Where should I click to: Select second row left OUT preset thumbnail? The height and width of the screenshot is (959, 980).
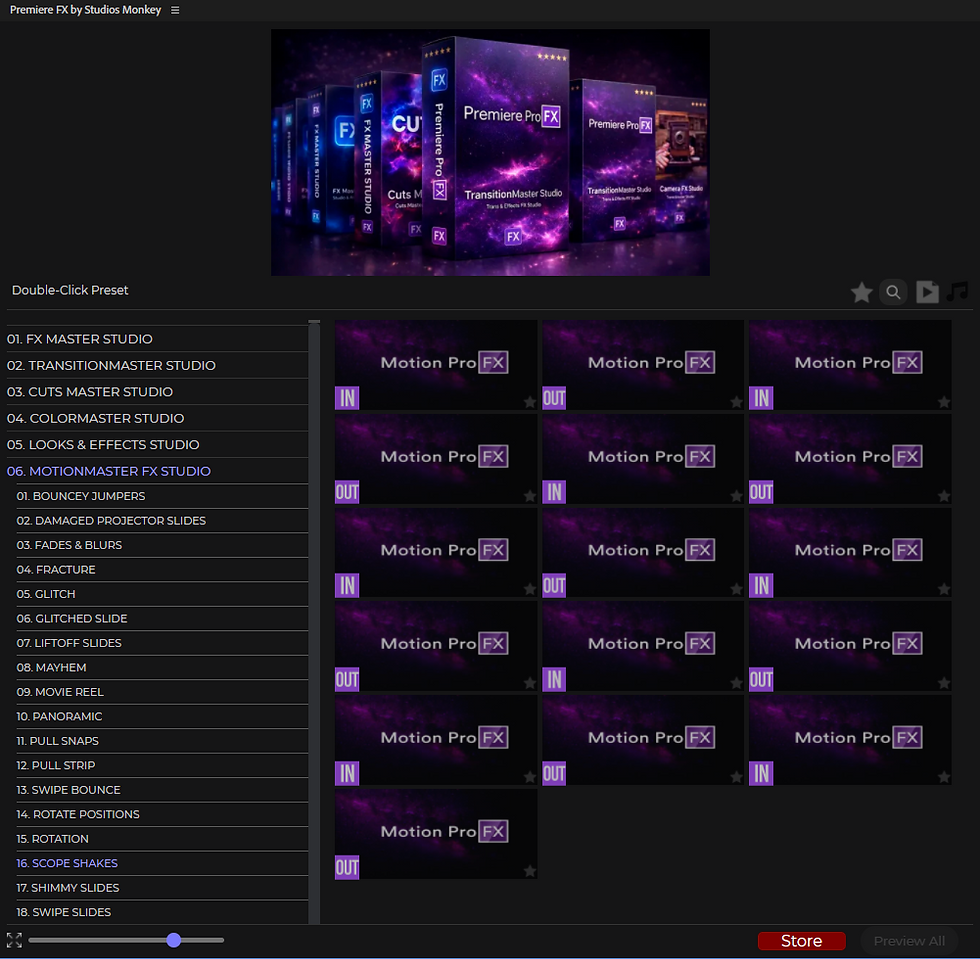click(436, 459)
